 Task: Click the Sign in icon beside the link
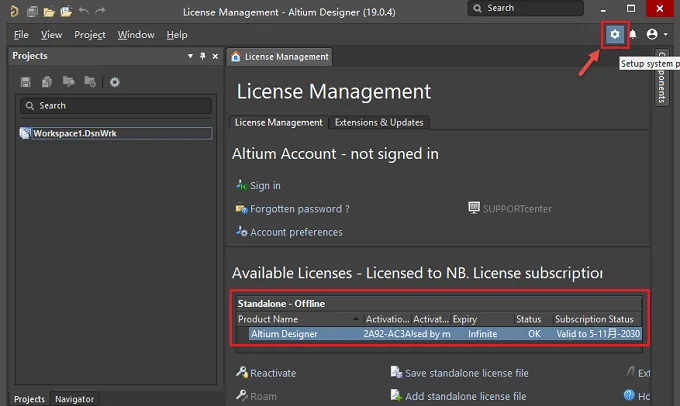coord(241,185)
